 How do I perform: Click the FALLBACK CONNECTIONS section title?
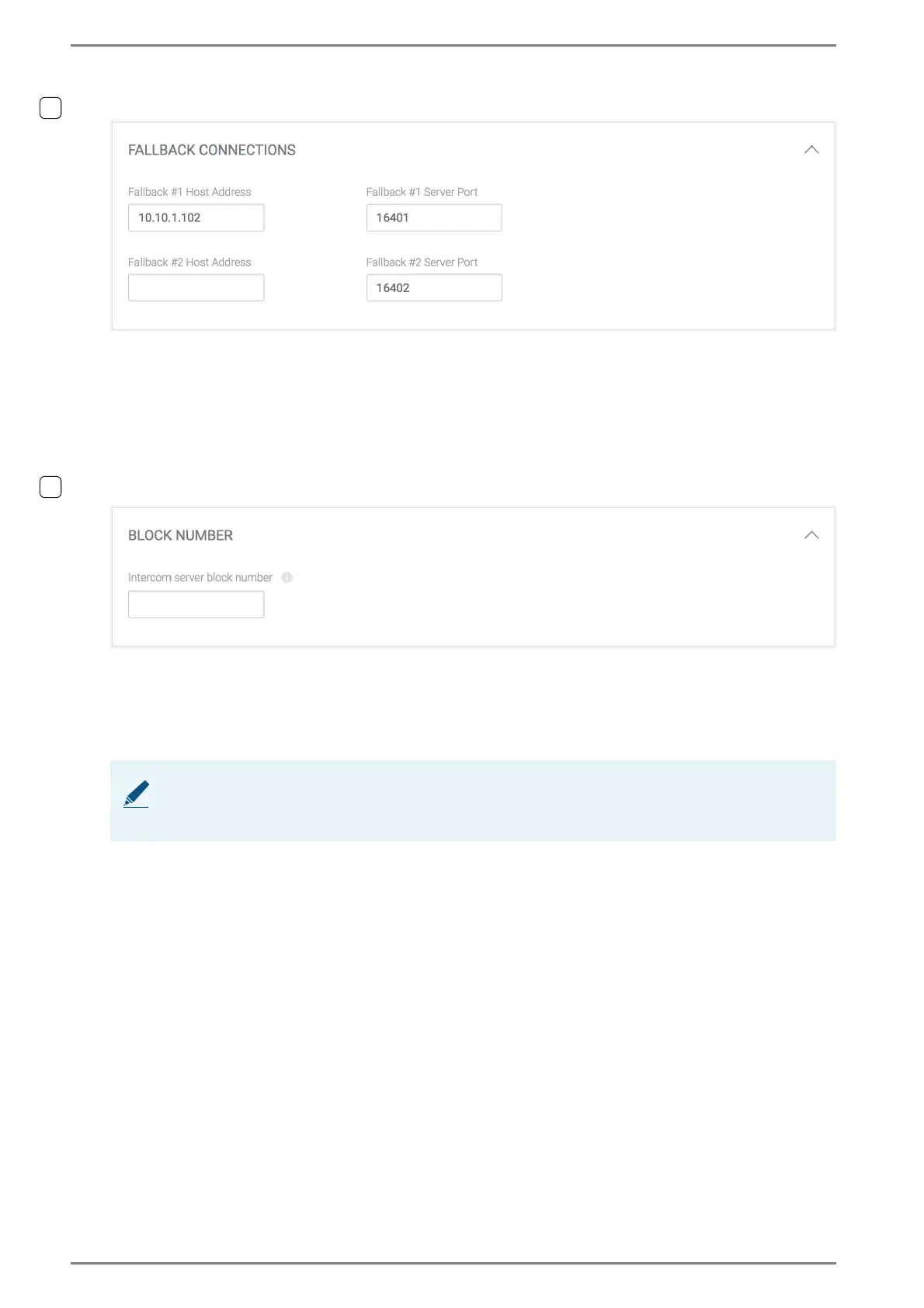[x=211, y=150]
